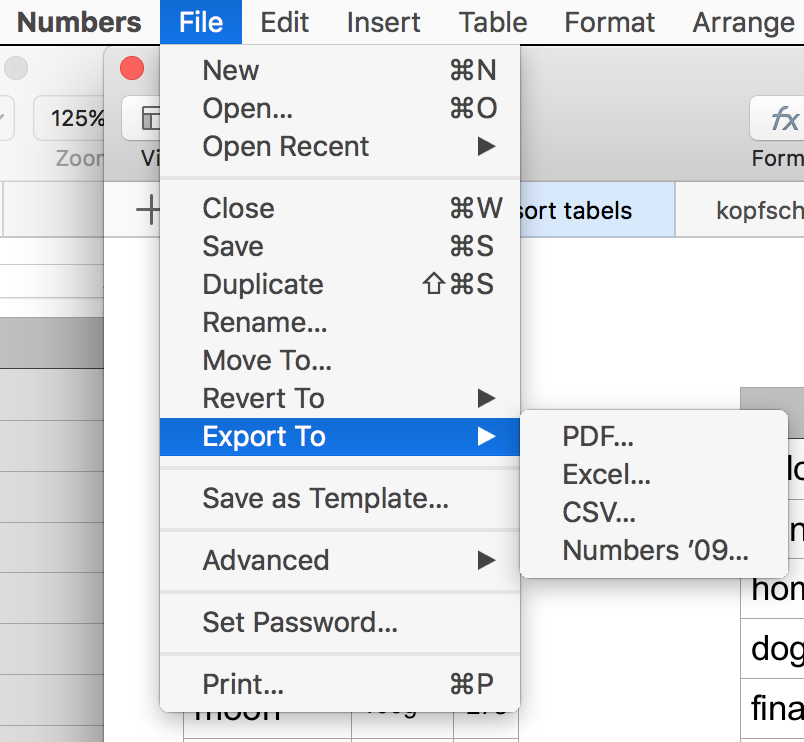Export the spreadsheet to PDF…
Image resolution: width=804 pixels, height=742 pixels.
[598, 437]
